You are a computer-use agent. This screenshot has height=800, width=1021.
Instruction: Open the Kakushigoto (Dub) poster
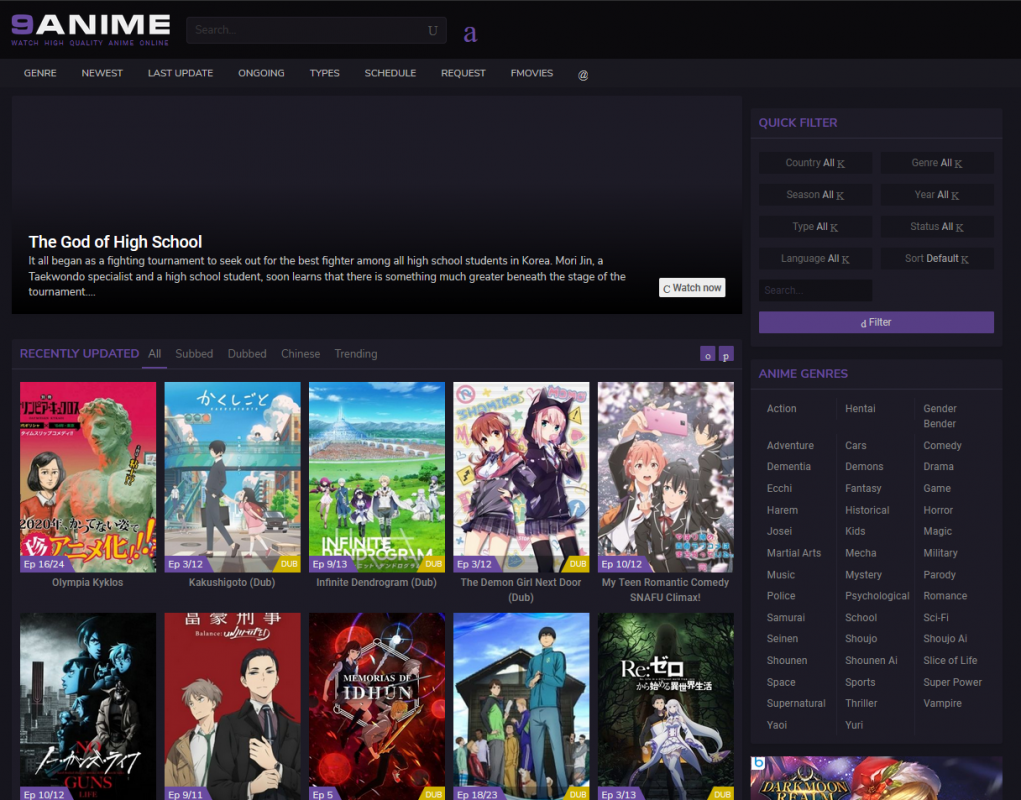[x=232, y=477]
